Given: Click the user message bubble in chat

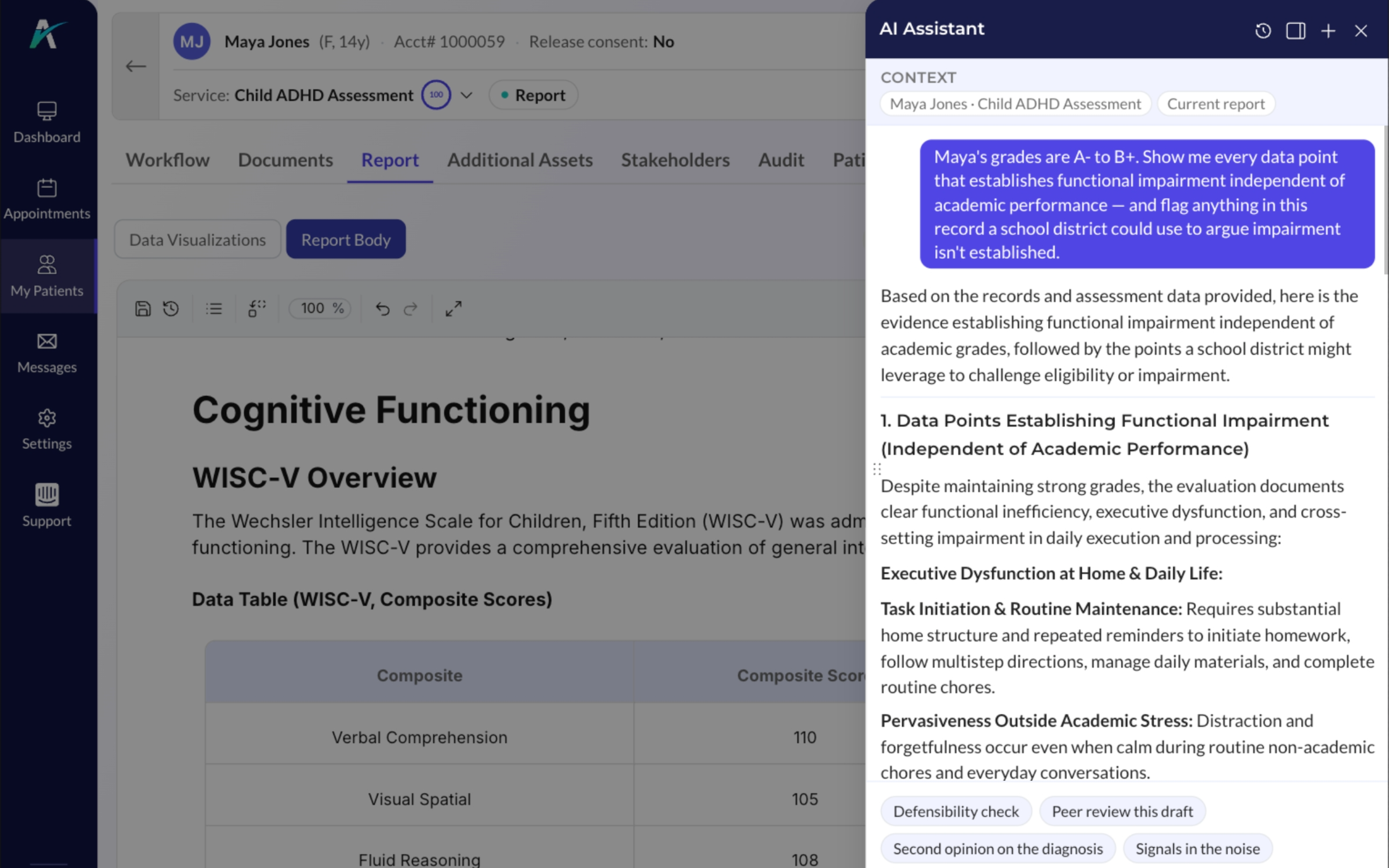Looking at the screenshot, I should tap(1147, 204).
